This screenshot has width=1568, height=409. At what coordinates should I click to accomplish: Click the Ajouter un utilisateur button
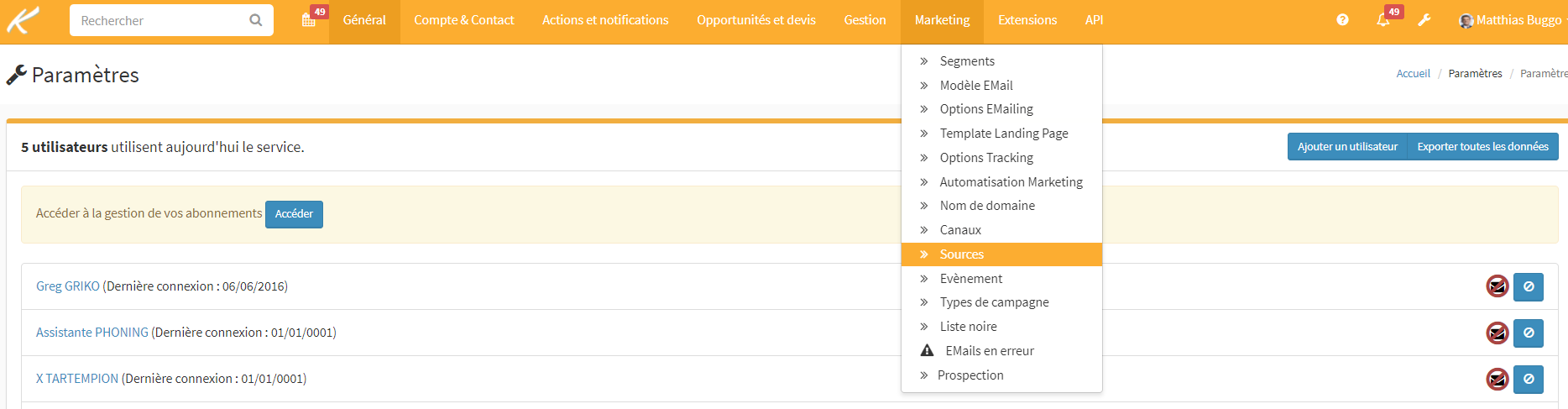pyautogui.click(x=1347, y=146)
